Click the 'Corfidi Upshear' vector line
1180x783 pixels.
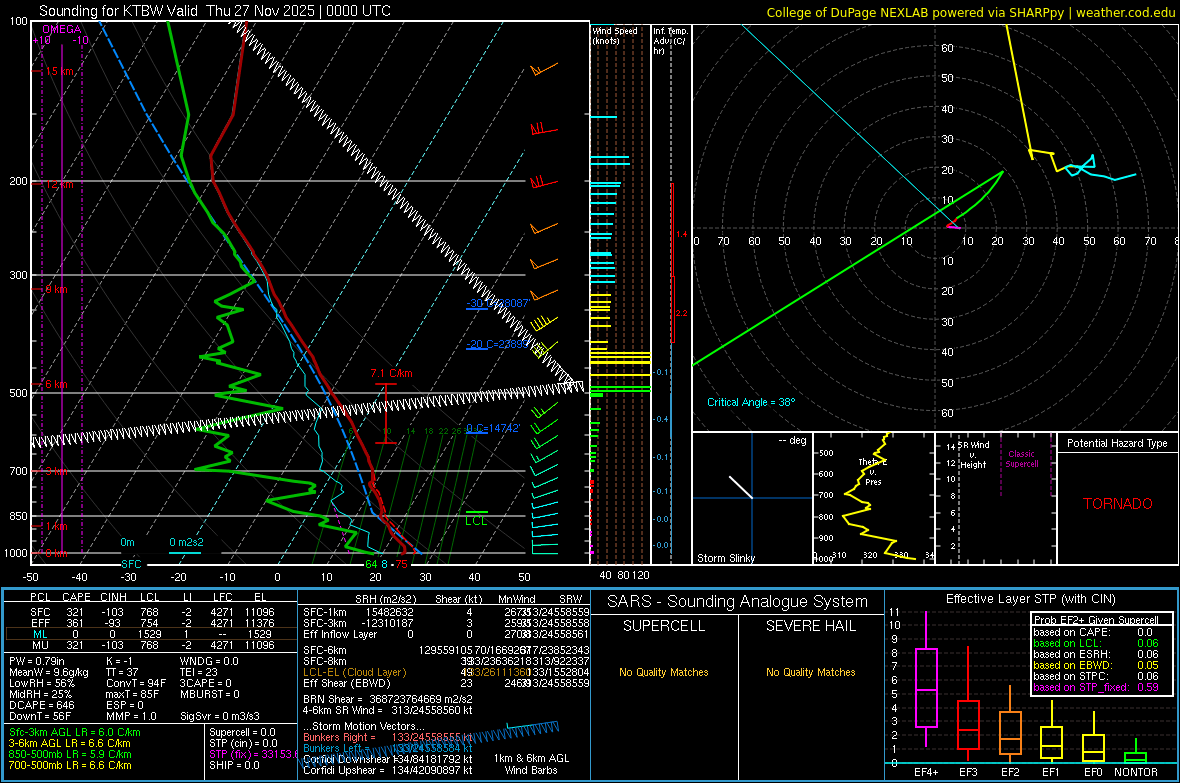click(x=388, y=770)
